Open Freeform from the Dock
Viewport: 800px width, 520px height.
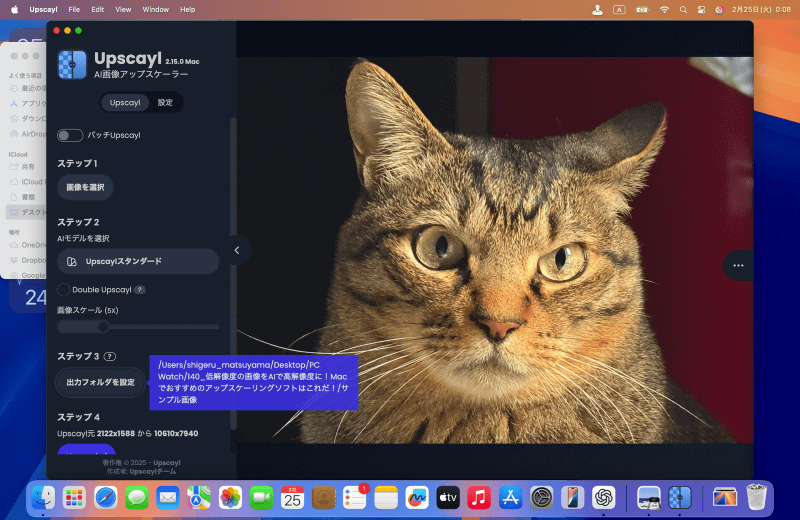pyautogui.click(x=417, y=498)
